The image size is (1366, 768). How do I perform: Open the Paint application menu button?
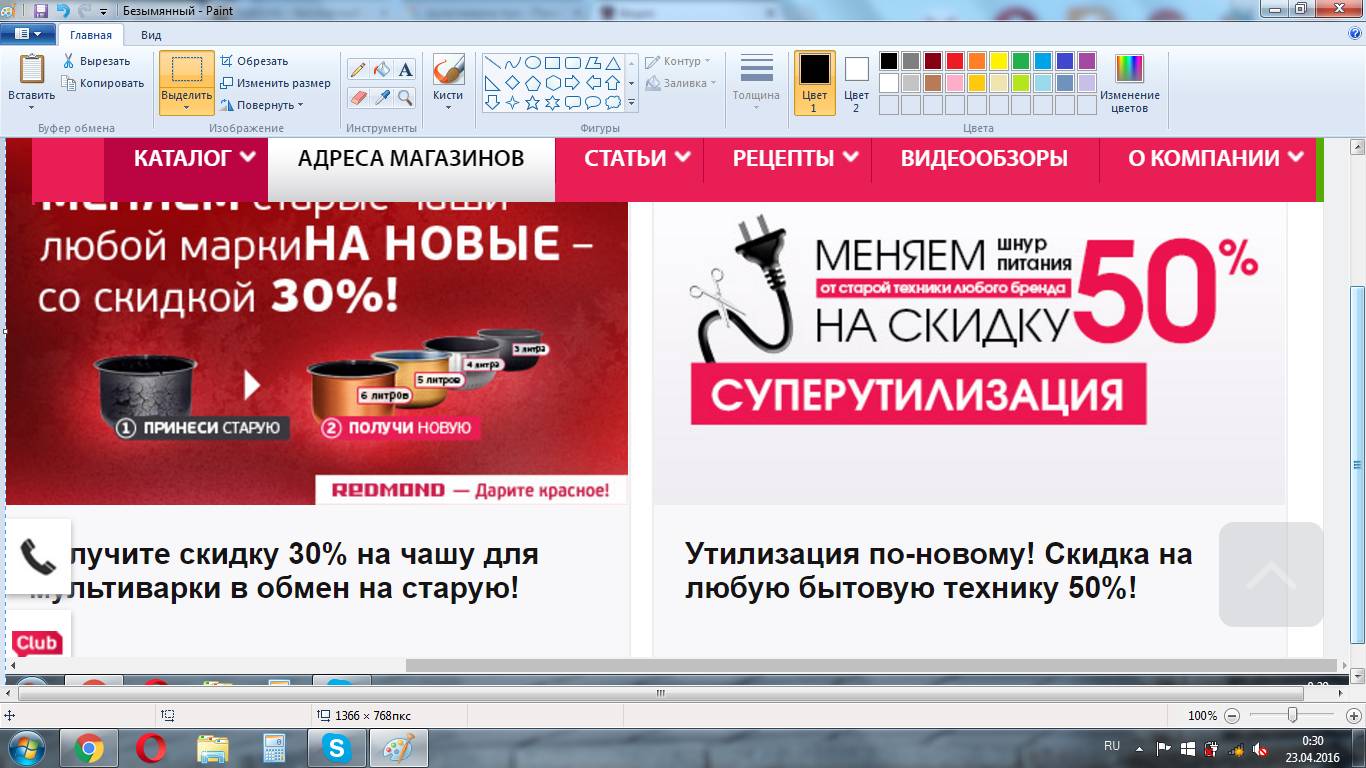point(28,34)
